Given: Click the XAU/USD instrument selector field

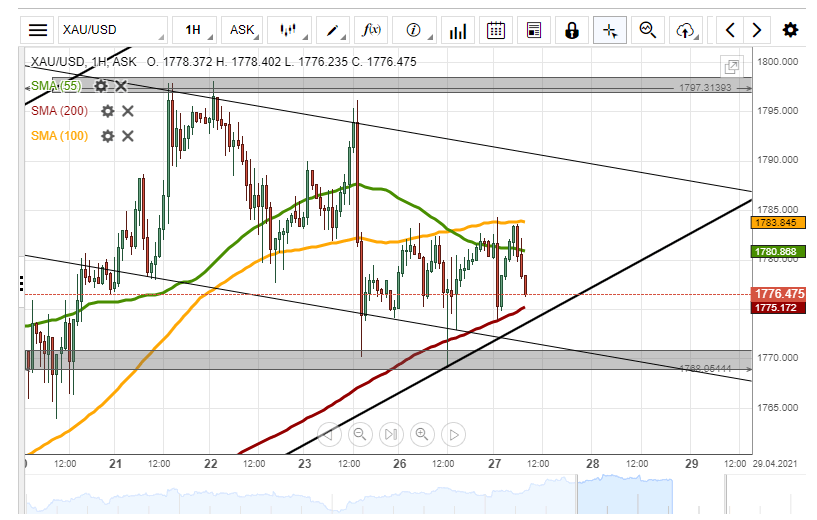Looking at the screenshot, I should pos(112,30).
